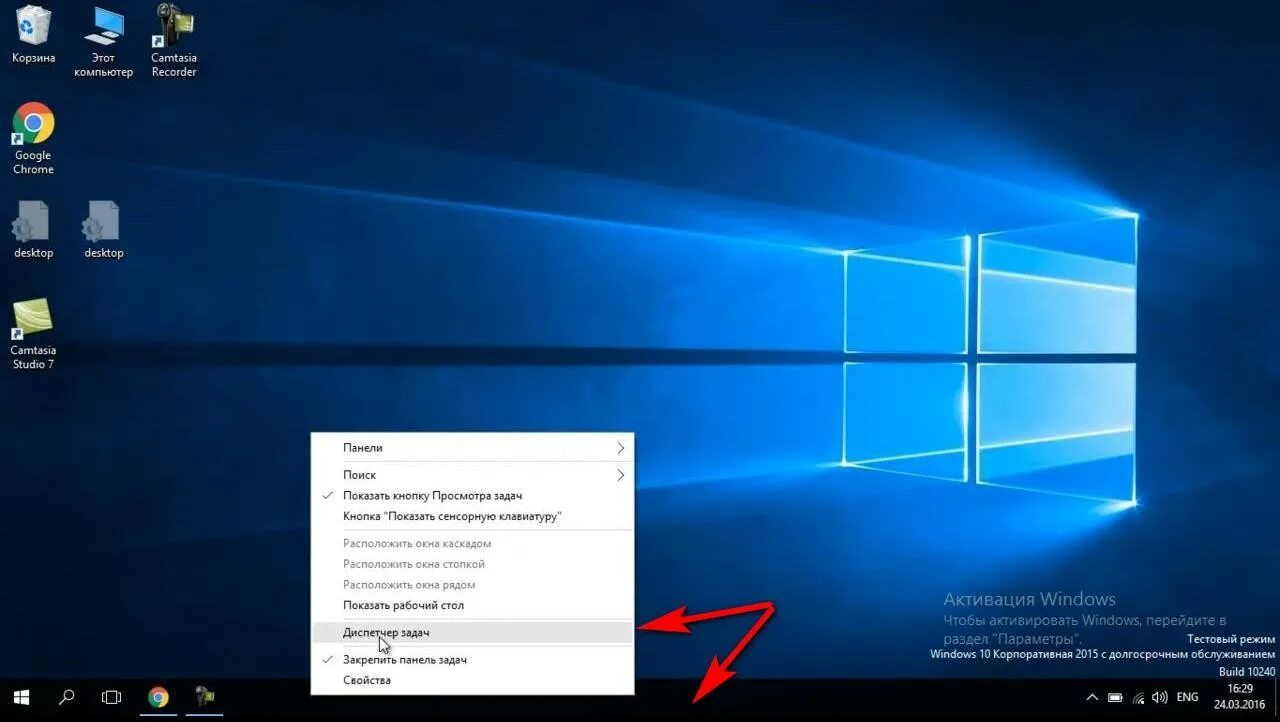
Task: Switch the ENG input language indicator
Action: [1187, 697]
